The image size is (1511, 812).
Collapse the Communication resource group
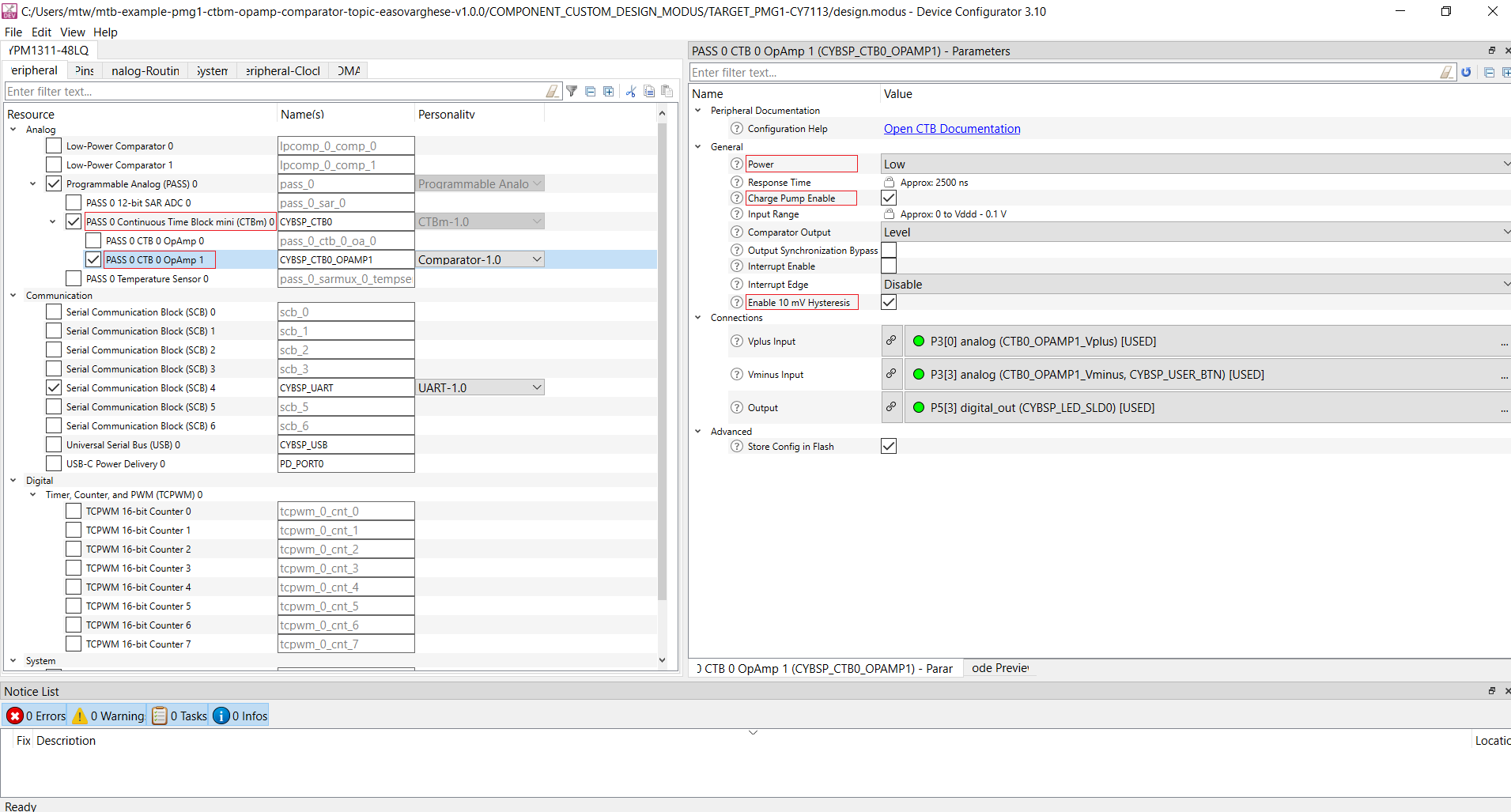(13, 295)
